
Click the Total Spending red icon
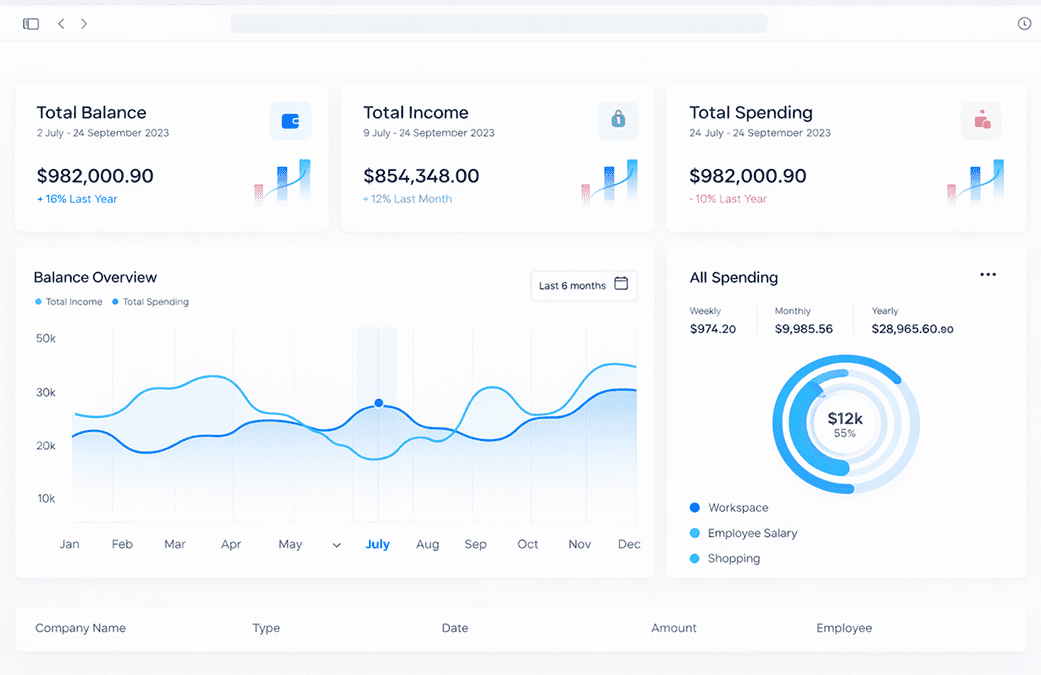(981, 120)
